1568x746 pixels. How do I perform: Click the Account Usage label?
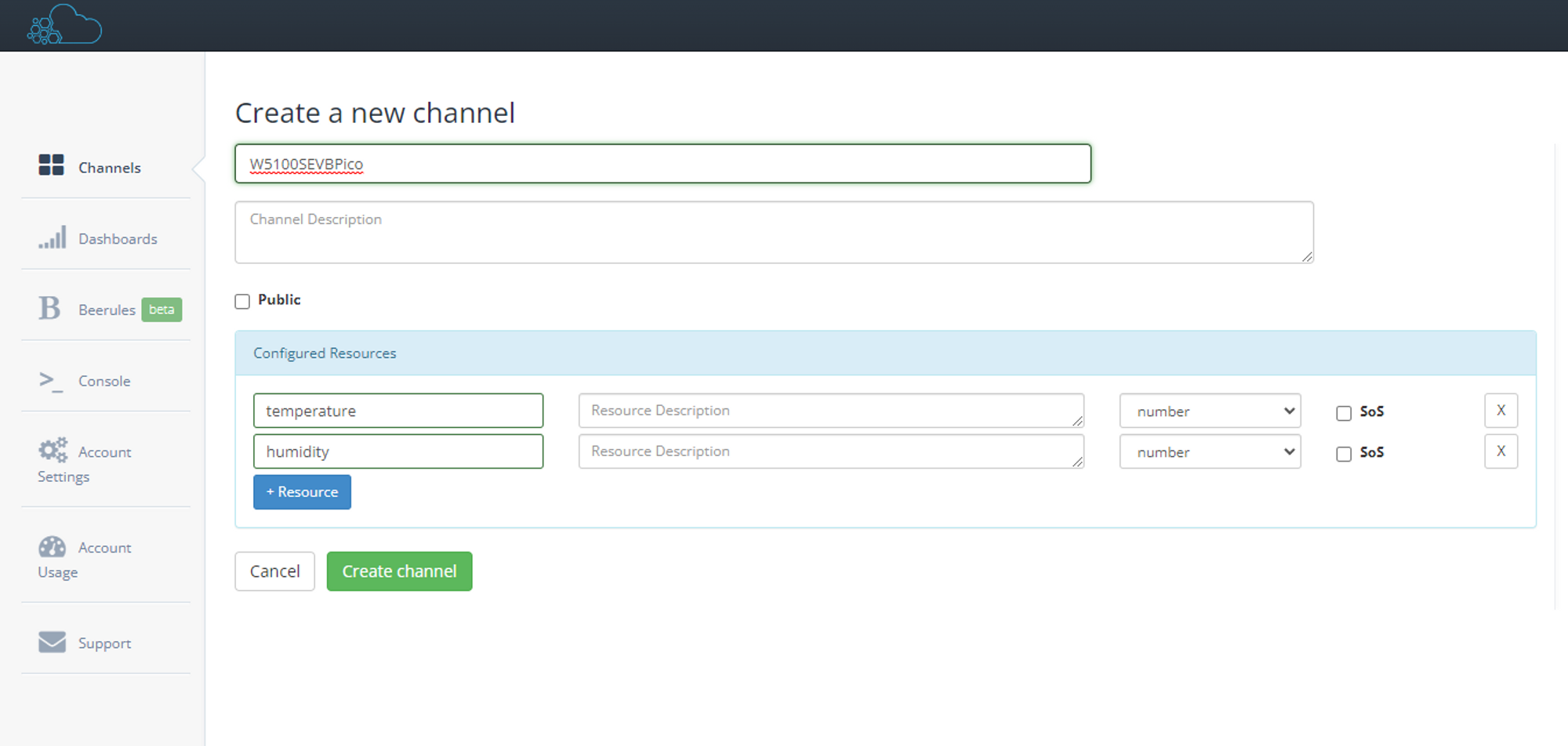tap(85, 559)
